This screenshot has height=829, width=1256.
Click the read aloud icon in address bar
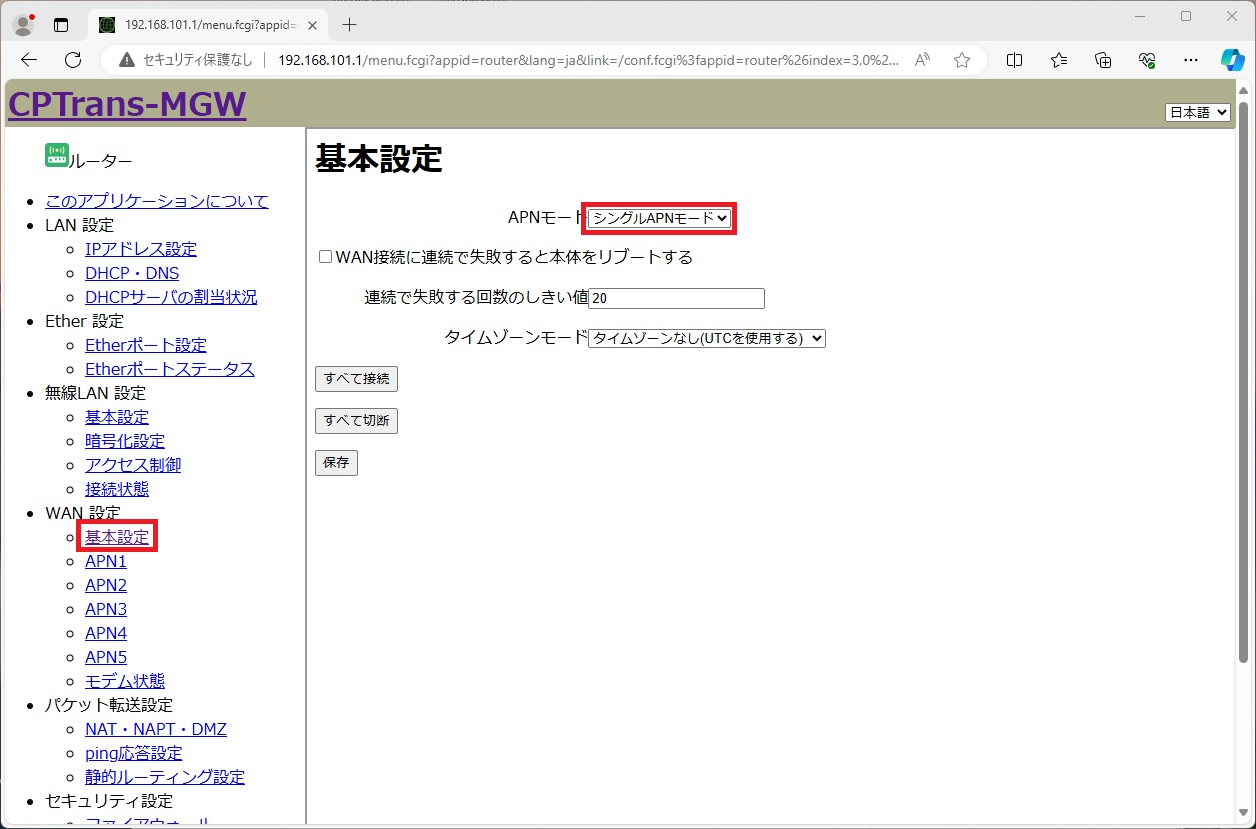pos(922,60)
